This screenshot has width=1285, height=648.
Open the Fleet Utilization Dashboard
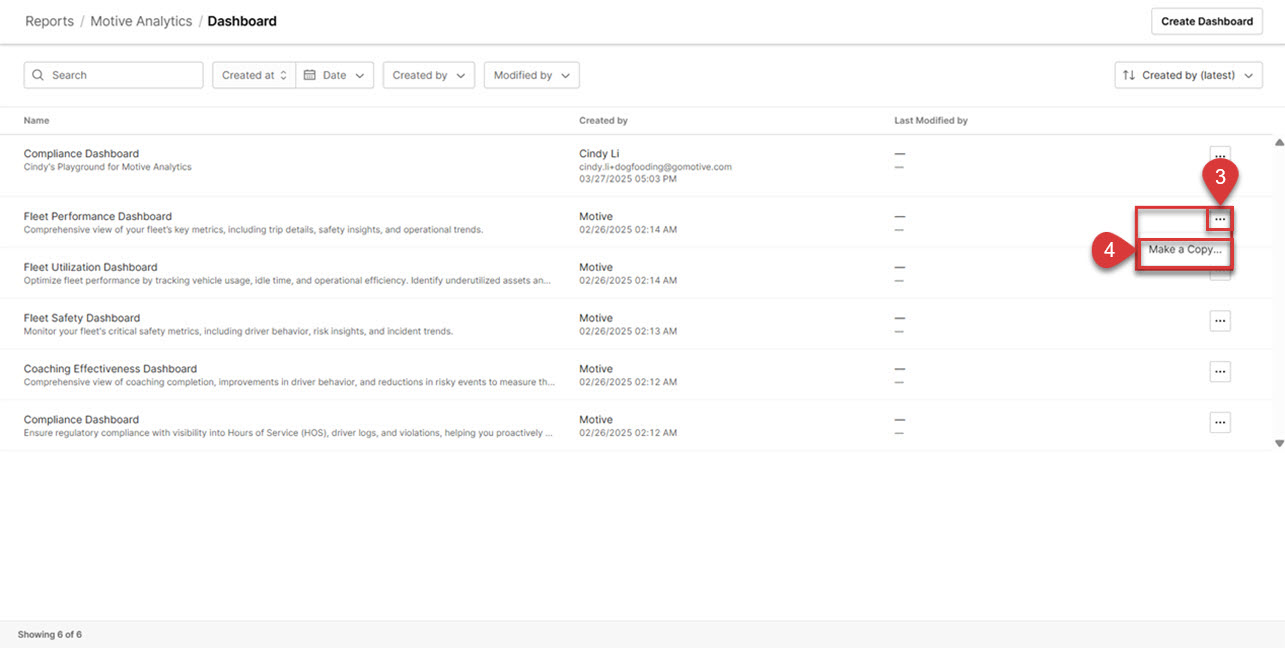(90, 267)
